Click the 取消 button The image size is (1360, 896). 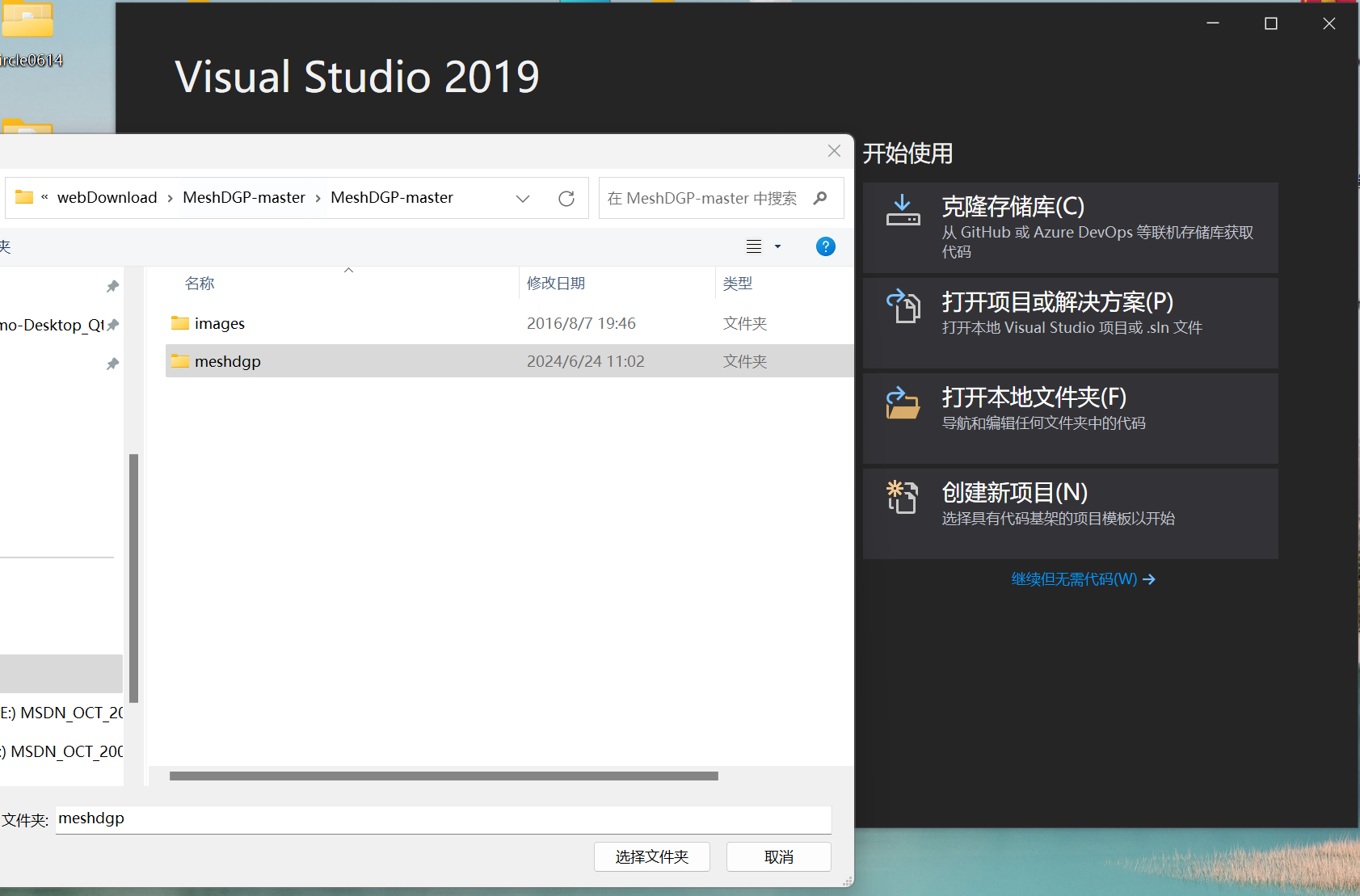(x=779, y=856)
